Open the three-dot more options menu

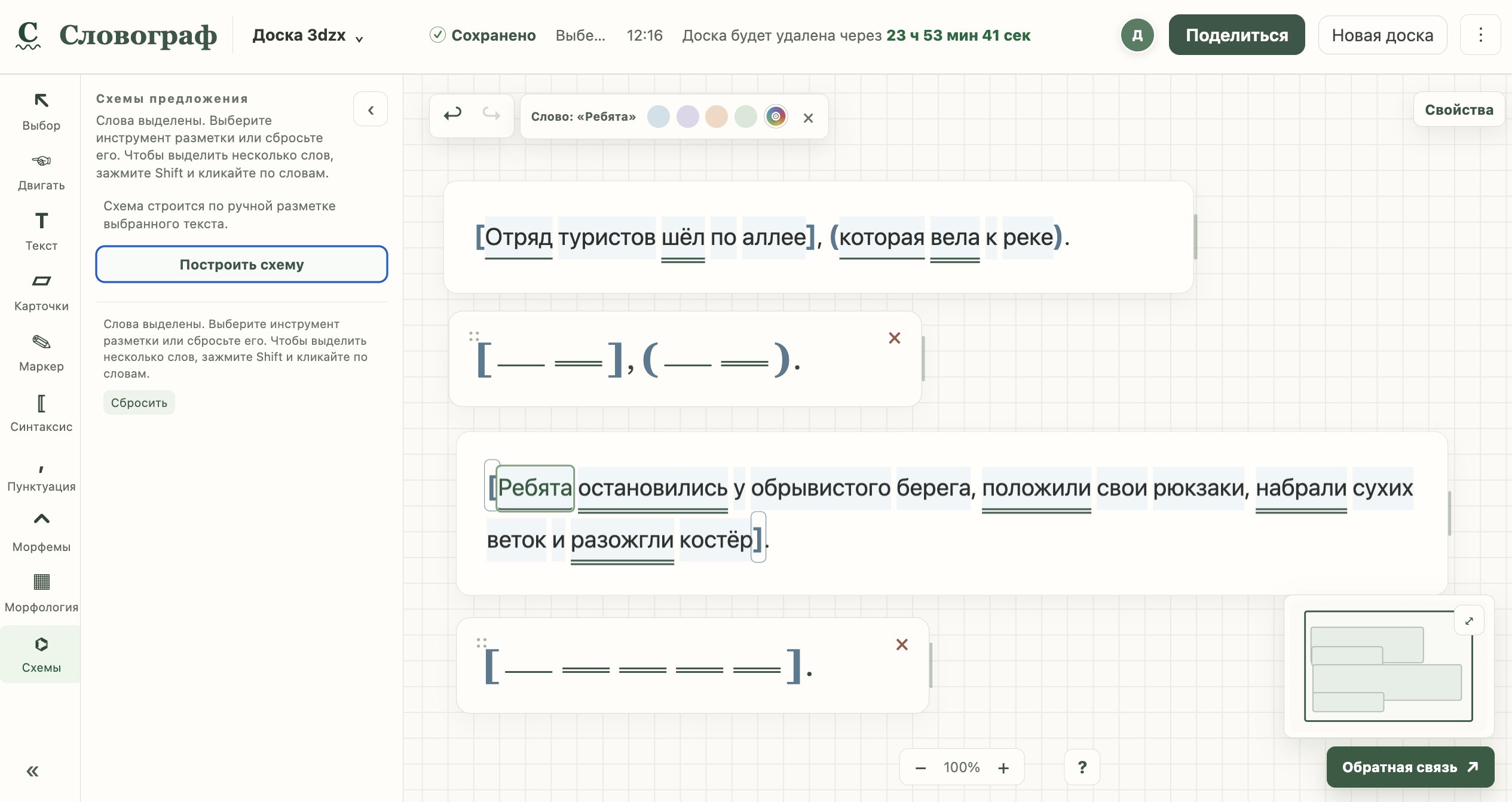[x=1480, y=35]
